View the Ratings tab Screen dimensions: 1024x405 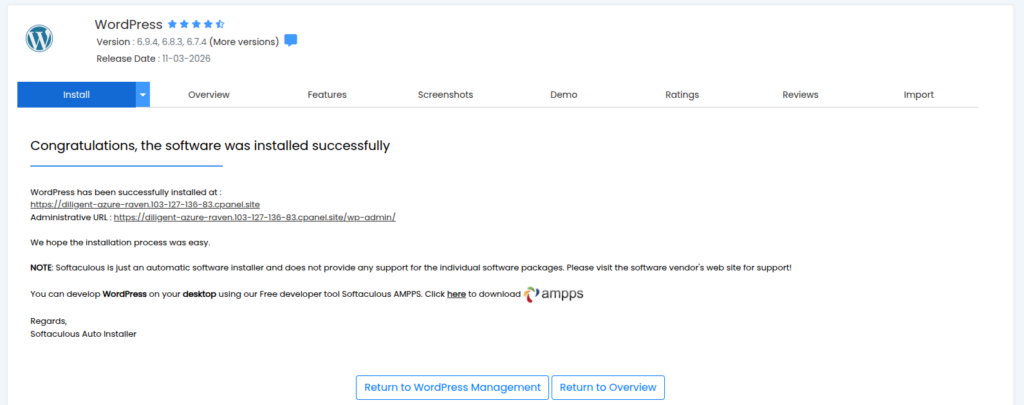coord(682,95)
